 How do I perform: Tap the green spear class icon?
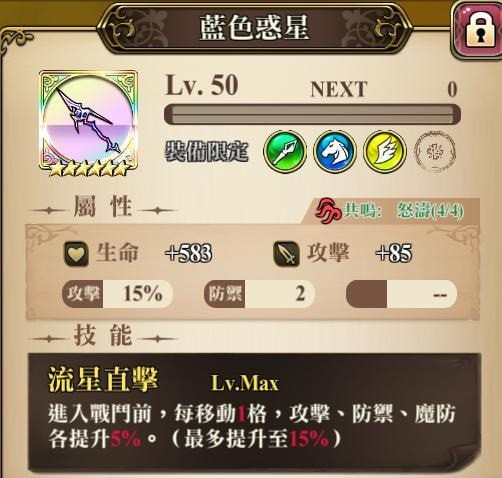285,152
